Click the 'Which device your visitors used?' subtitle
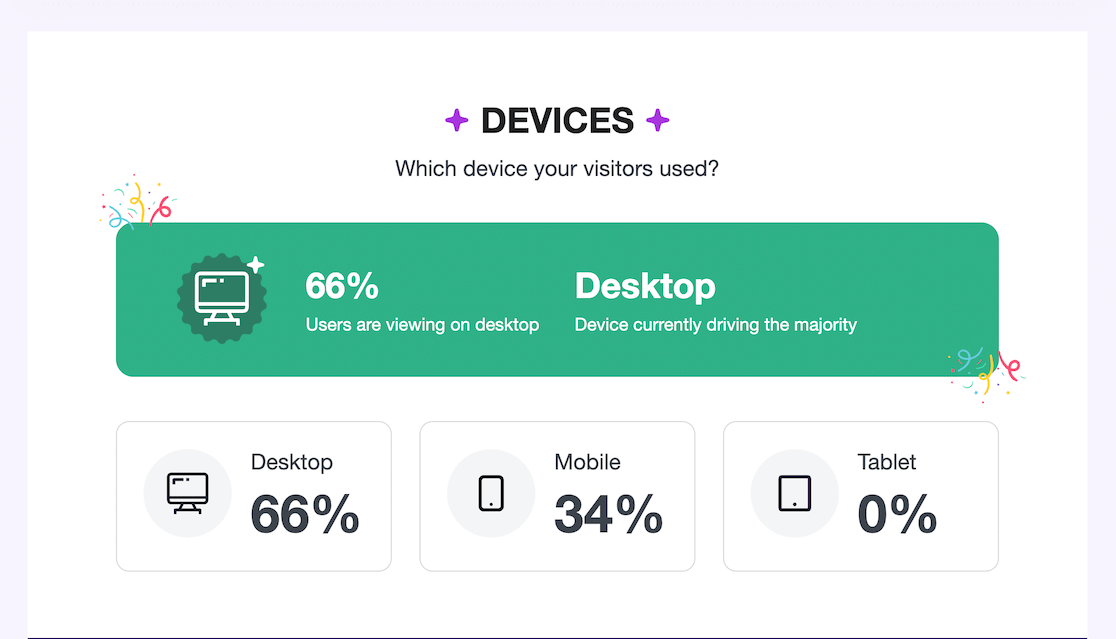Viewport: 1116px width, 639px height. (557, 168)
